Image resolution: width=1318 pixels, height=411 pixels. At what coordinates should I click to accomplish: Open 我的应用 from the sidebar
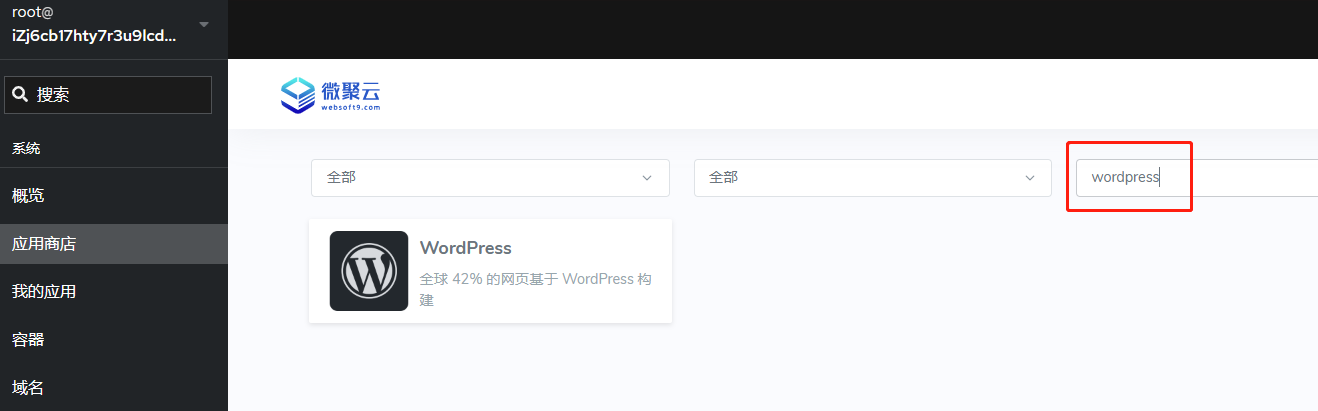tap(44, 291)
